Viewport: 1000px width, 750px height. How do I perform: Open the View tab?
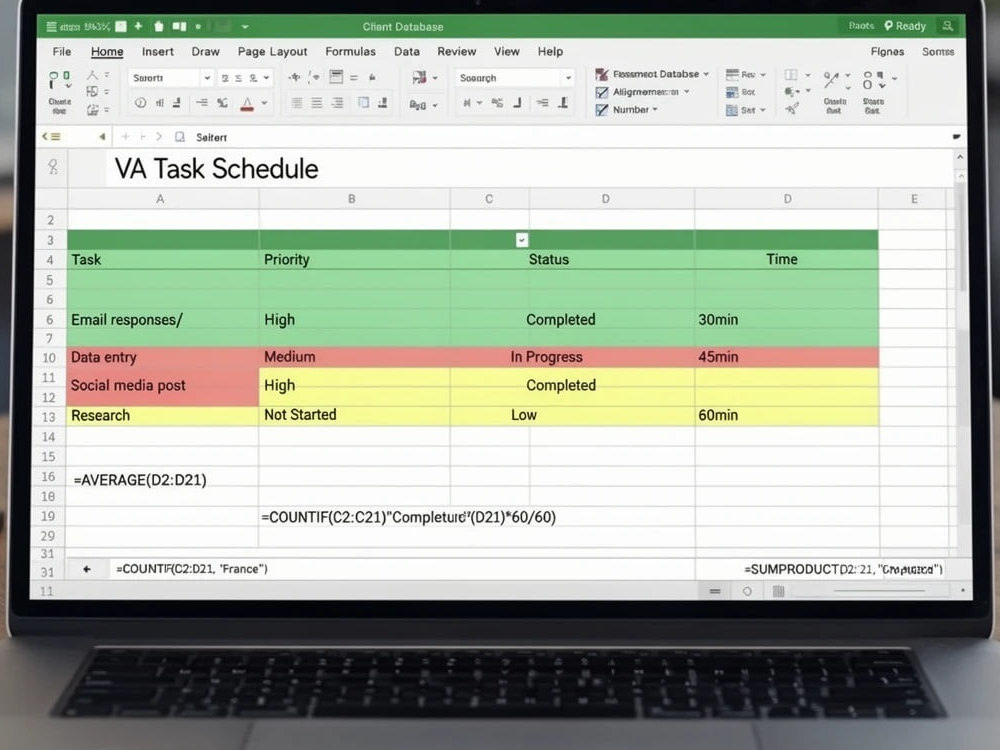(x=507, y=52)
